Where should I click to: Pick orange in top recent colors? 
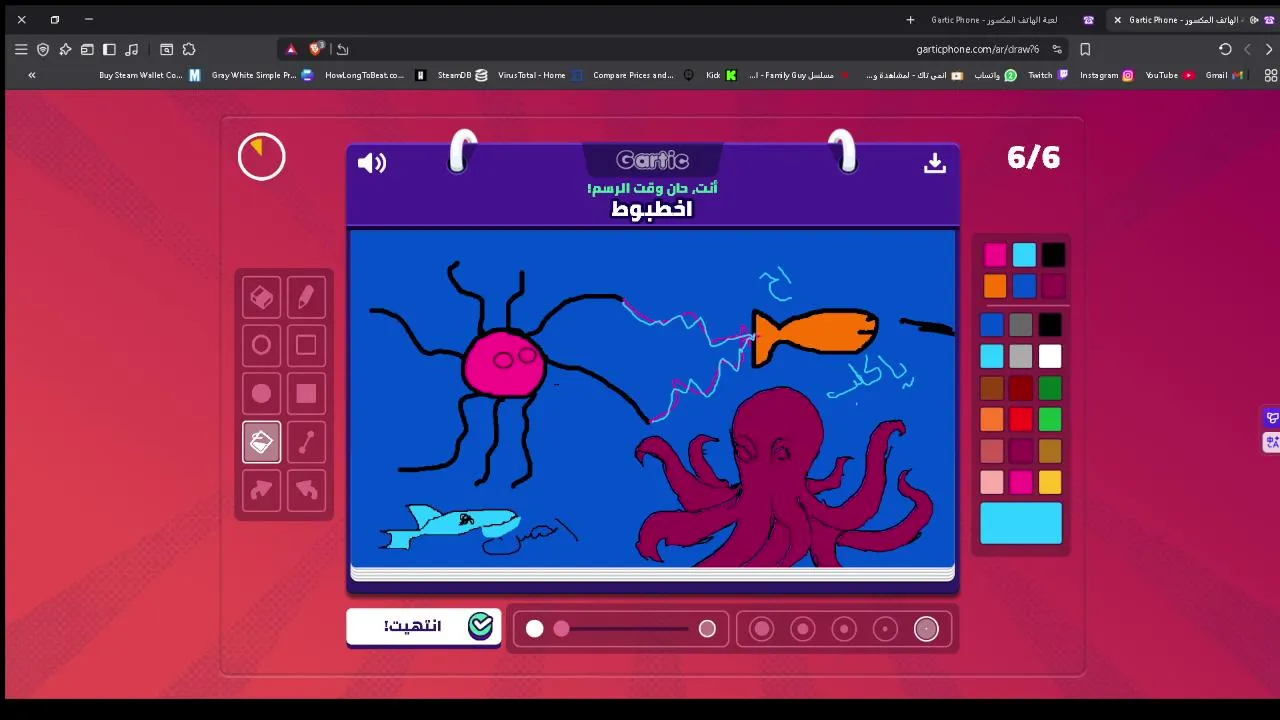995,286
